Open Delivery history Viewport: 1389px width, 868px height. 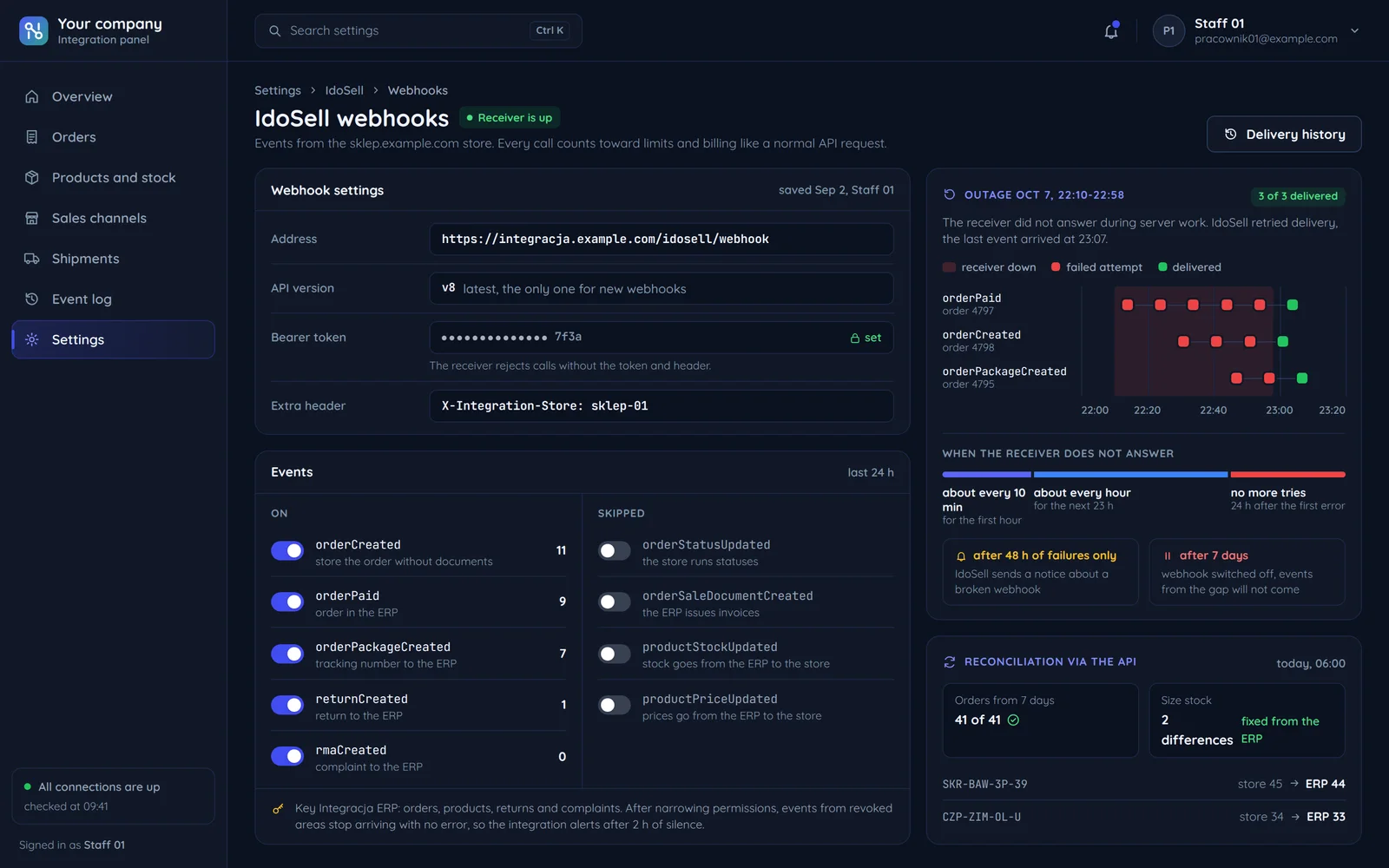coord(1284,135)
